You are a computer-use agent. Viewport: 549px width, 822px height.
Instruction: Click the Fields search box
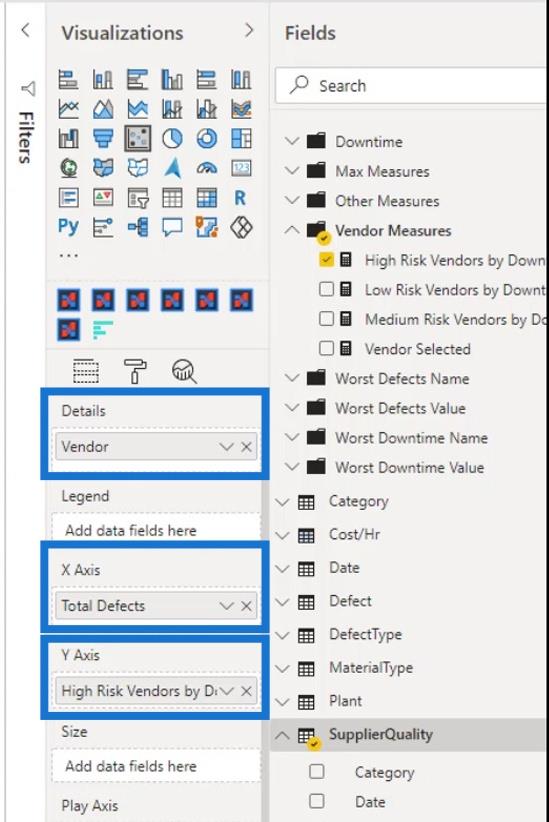tap(412, 85)
